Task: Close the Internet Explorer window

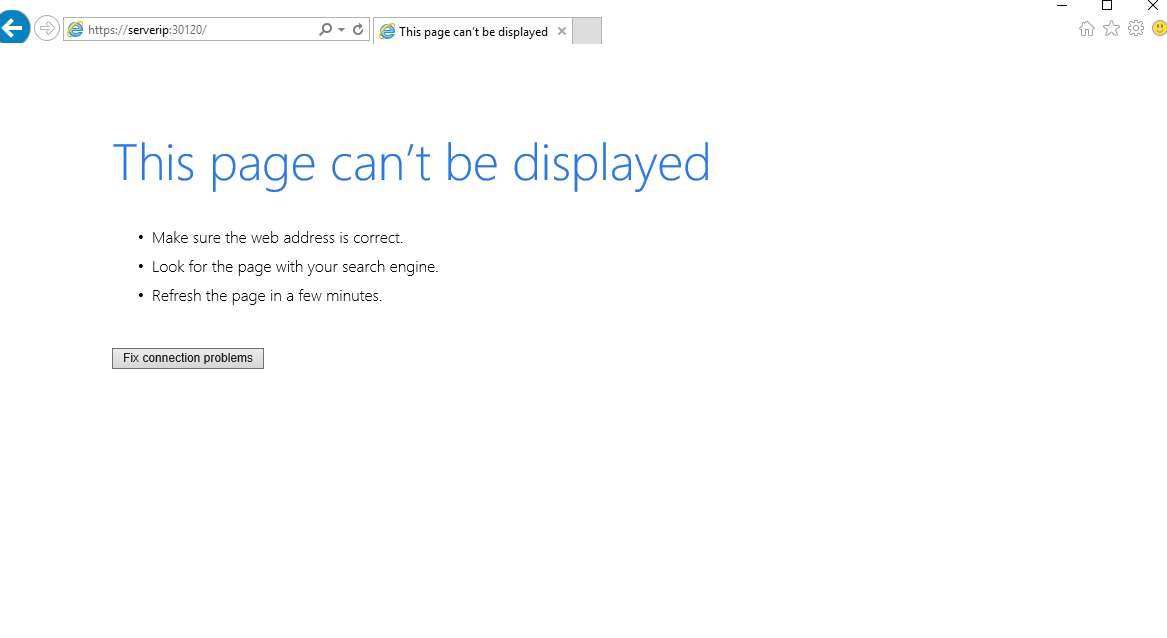Action: coord(1152,6)
